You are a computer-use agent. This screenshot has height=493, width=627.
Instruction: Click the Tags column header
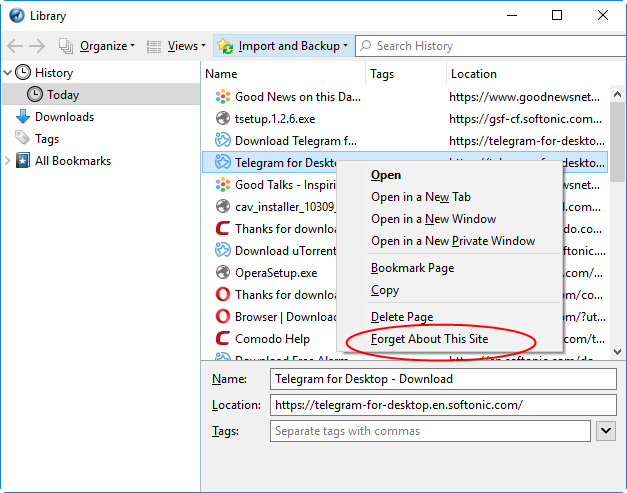[406, 74]
